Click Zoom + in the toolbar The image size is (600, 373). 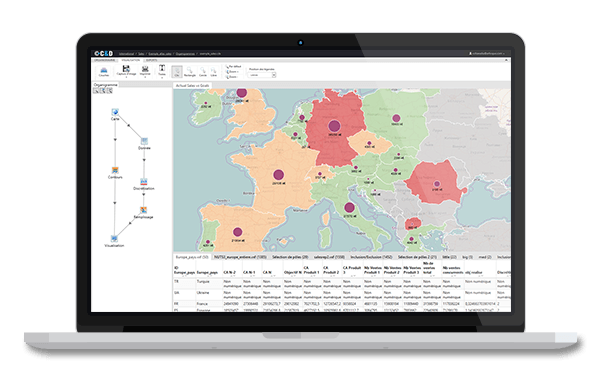pyautogui.click(x=233, y=72)
